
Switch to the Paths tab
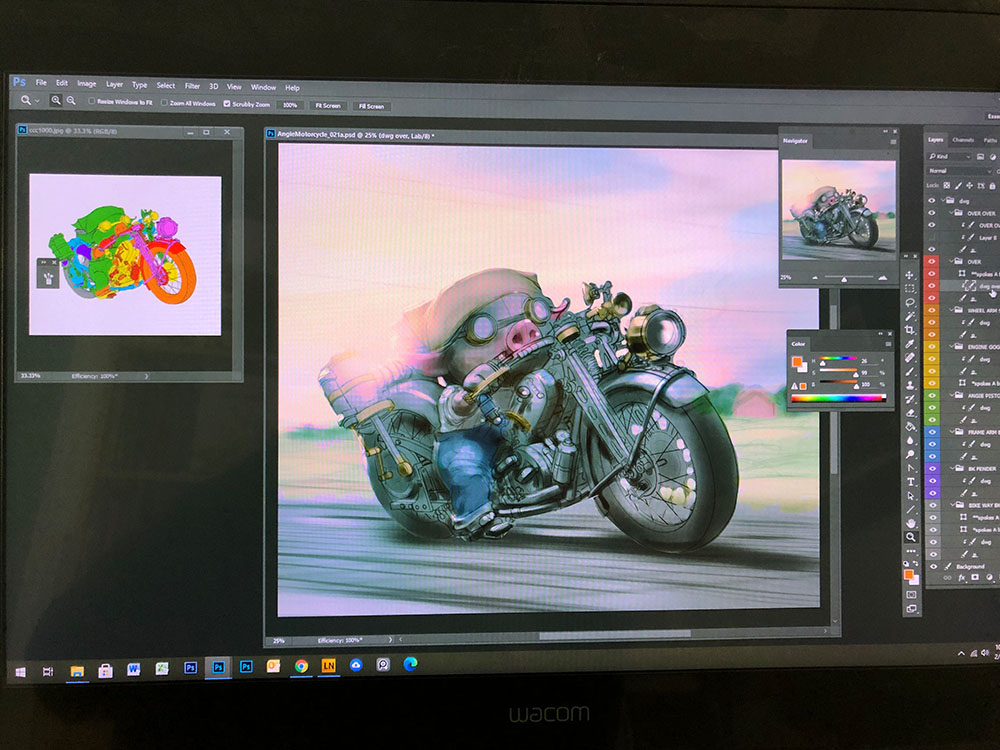(x=990, y=140)
